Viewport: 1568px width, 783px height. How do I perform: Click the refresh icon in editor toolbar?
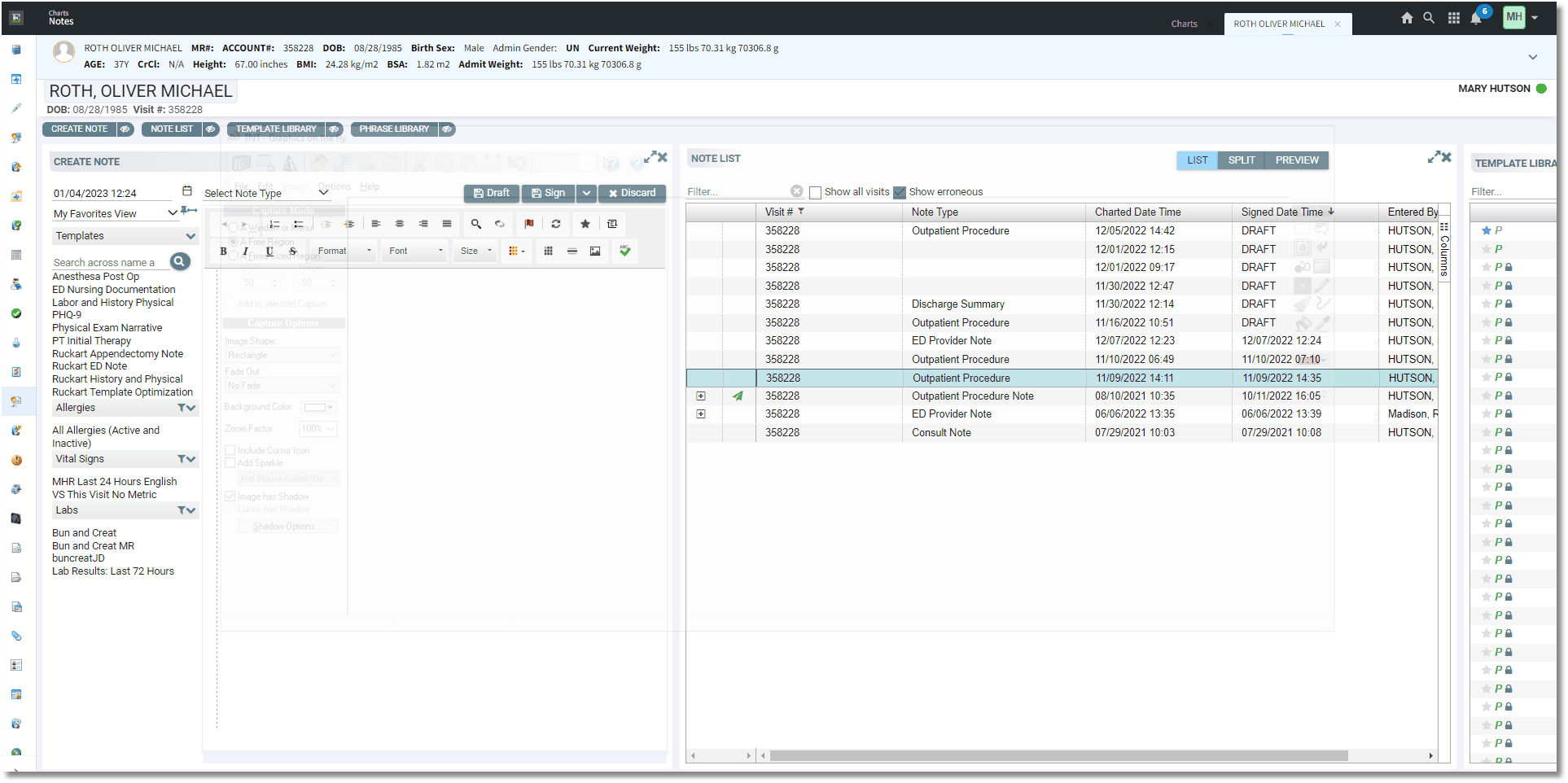(556, 224)
